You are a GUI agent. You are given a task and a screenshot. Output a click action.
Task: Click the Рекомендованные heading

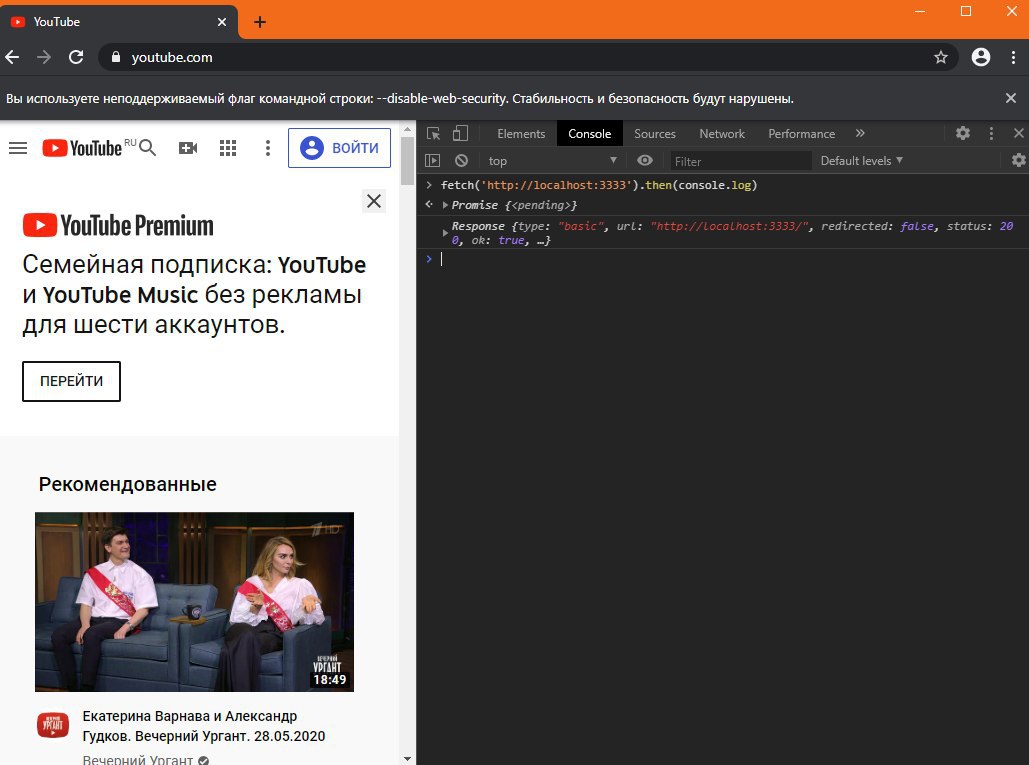pyautogui.click(x=127, y=484)
